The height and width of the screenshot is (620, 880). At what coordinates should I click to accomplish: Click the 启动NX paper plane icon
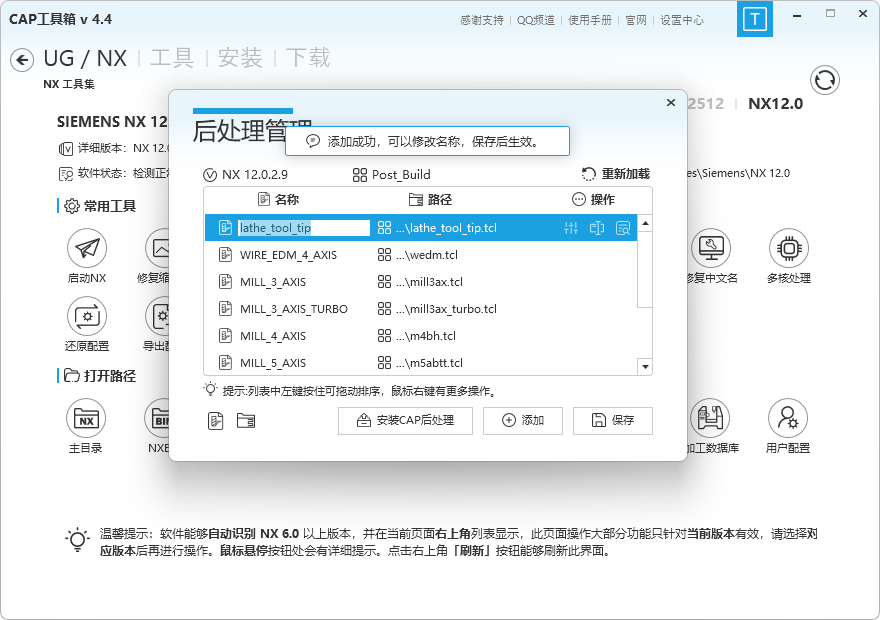point(86,248)
